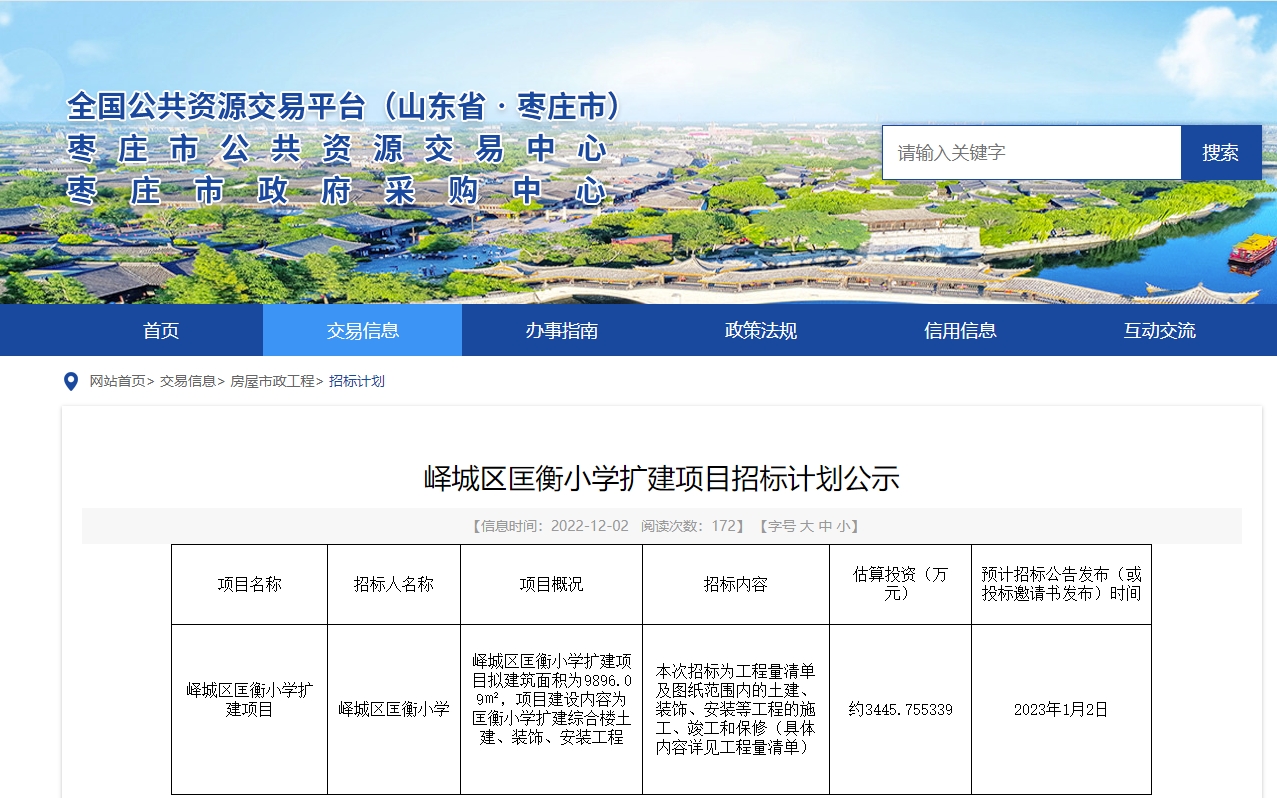Click the 项目名称 column header
Image resolution: width=1277 pixels, height=798 pixels.
tap(249, 585)
